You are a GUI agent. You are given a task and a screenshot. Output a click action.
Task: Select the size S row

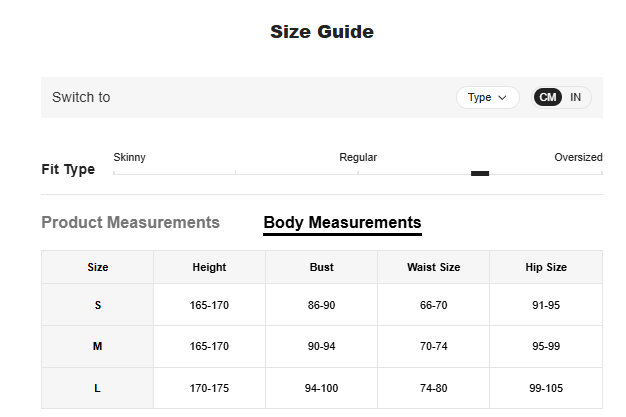coord(98,305)
